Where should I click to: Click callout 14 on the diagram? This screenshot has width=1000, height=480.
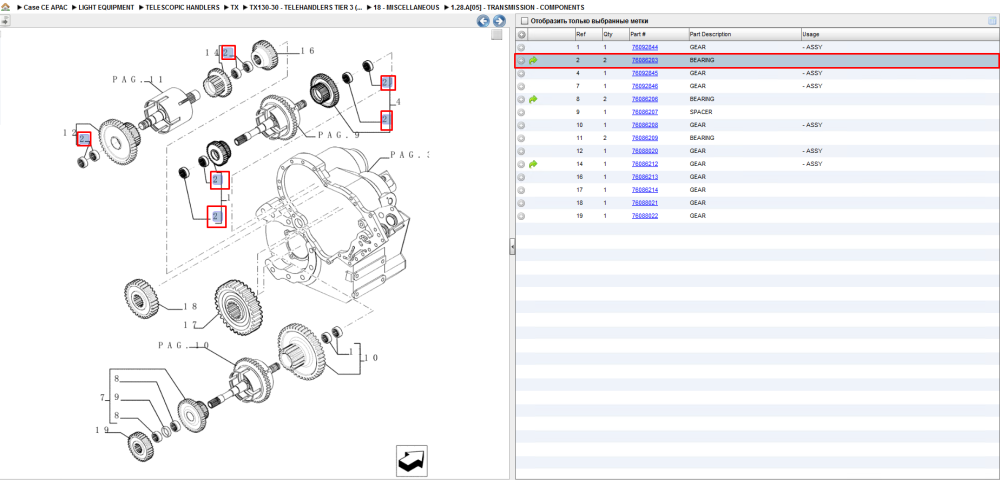[212, 52]
